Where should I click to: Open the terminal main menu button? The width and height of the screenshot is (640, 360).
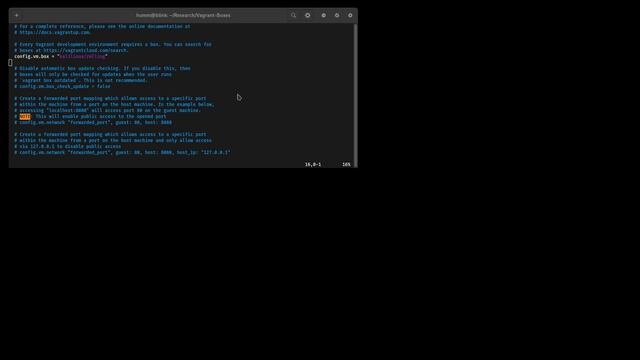tap(308, 16)
